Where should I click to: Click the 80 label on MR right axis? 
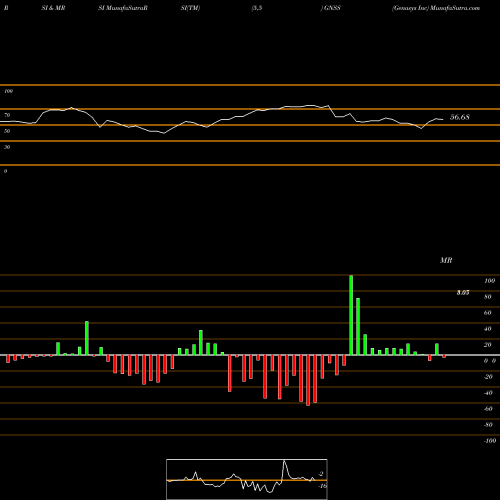pos(488,297)
